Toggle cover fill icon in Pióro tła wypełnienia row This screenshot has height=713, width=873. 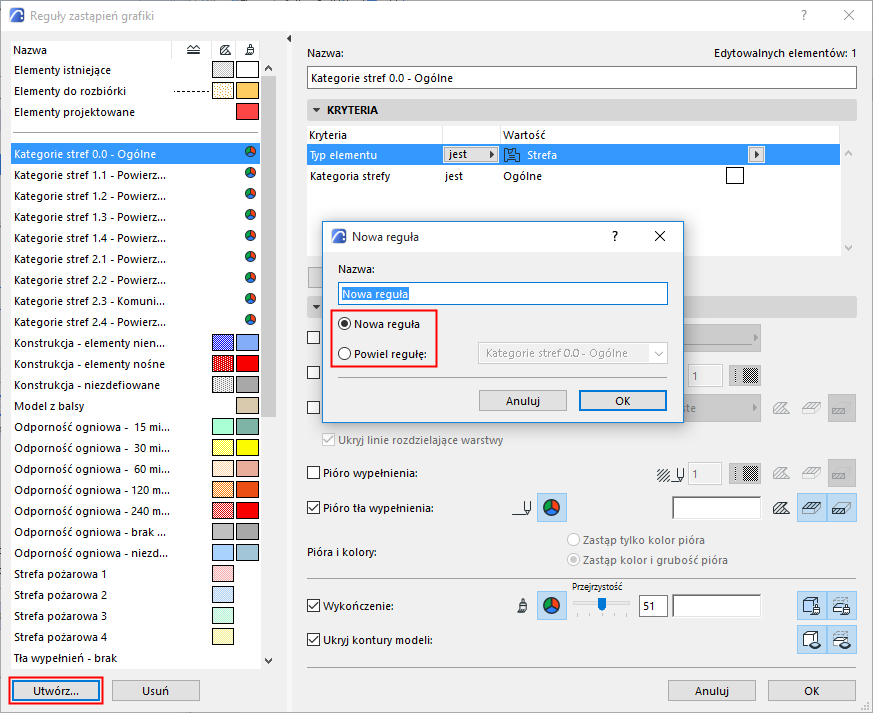[x=812, y=508]
